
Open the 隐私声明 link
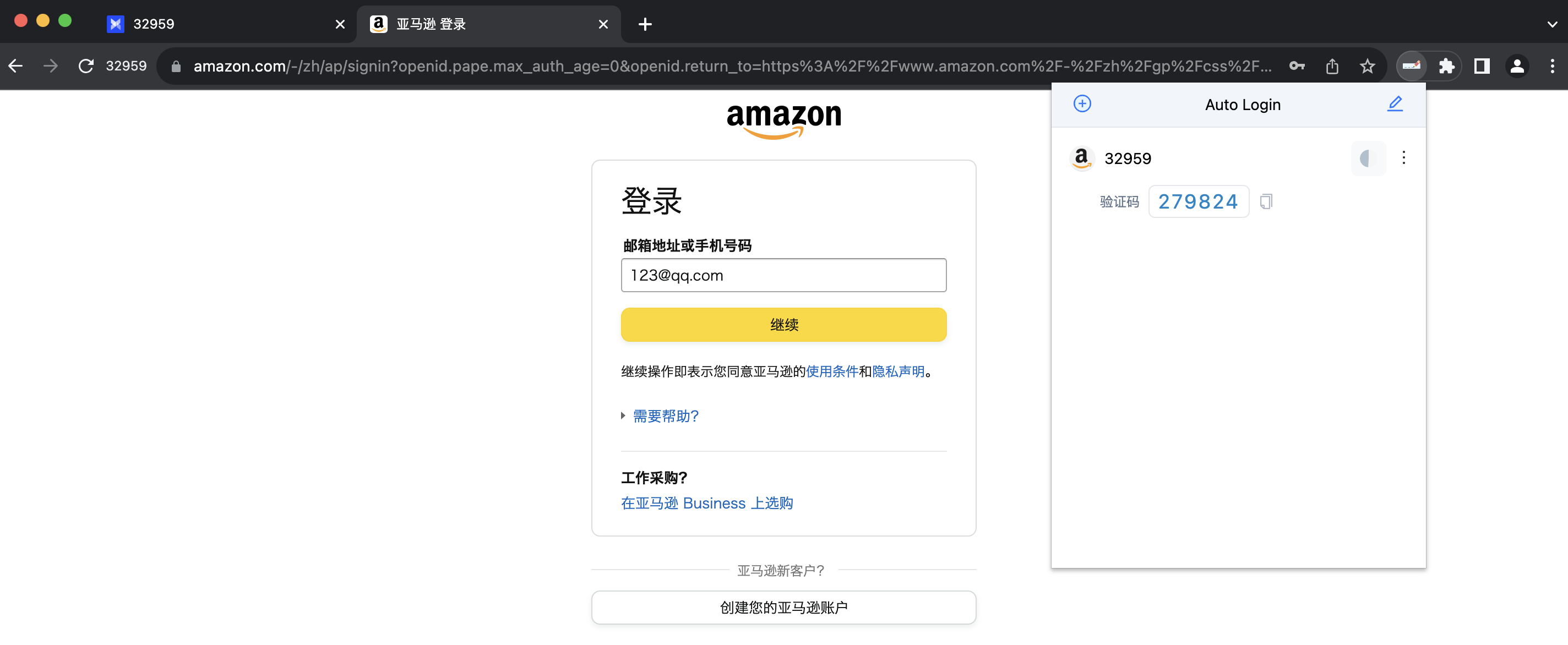click(x=899, y=371)
